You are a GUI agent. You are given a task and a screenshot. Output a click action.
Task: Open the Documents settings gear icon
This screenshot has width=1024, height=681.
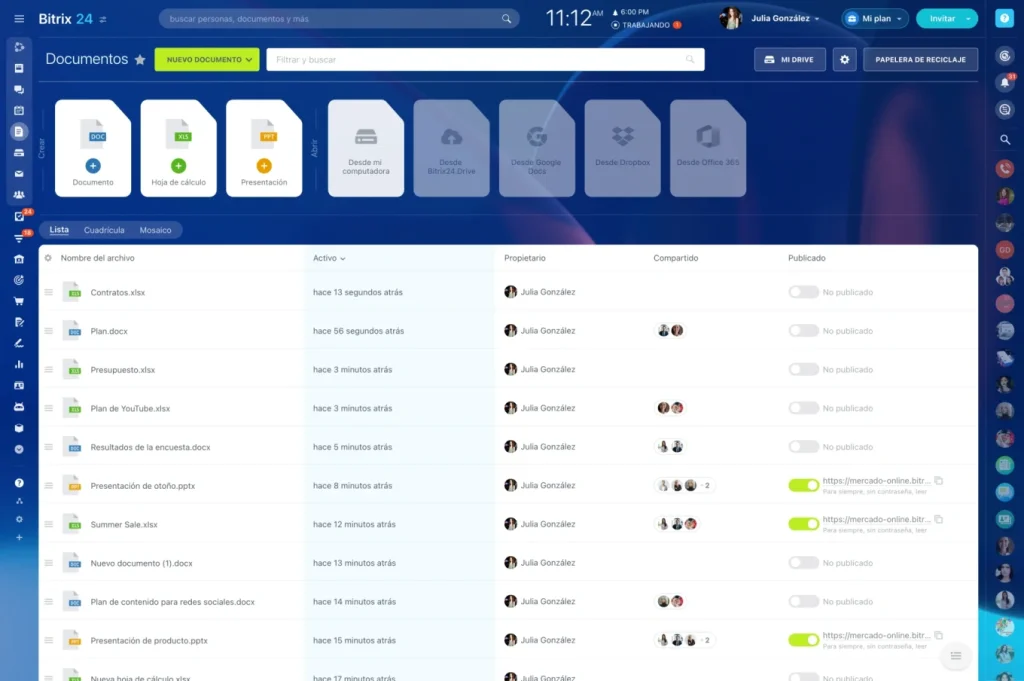[845, 59]
